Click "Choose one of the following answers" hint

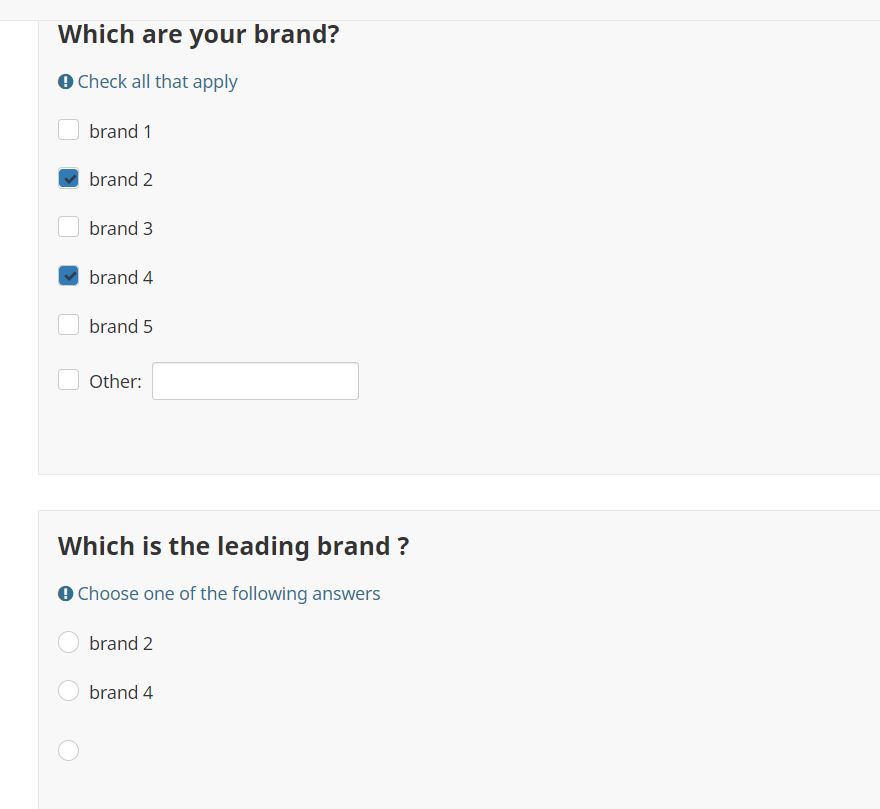[x=229, y=594]
